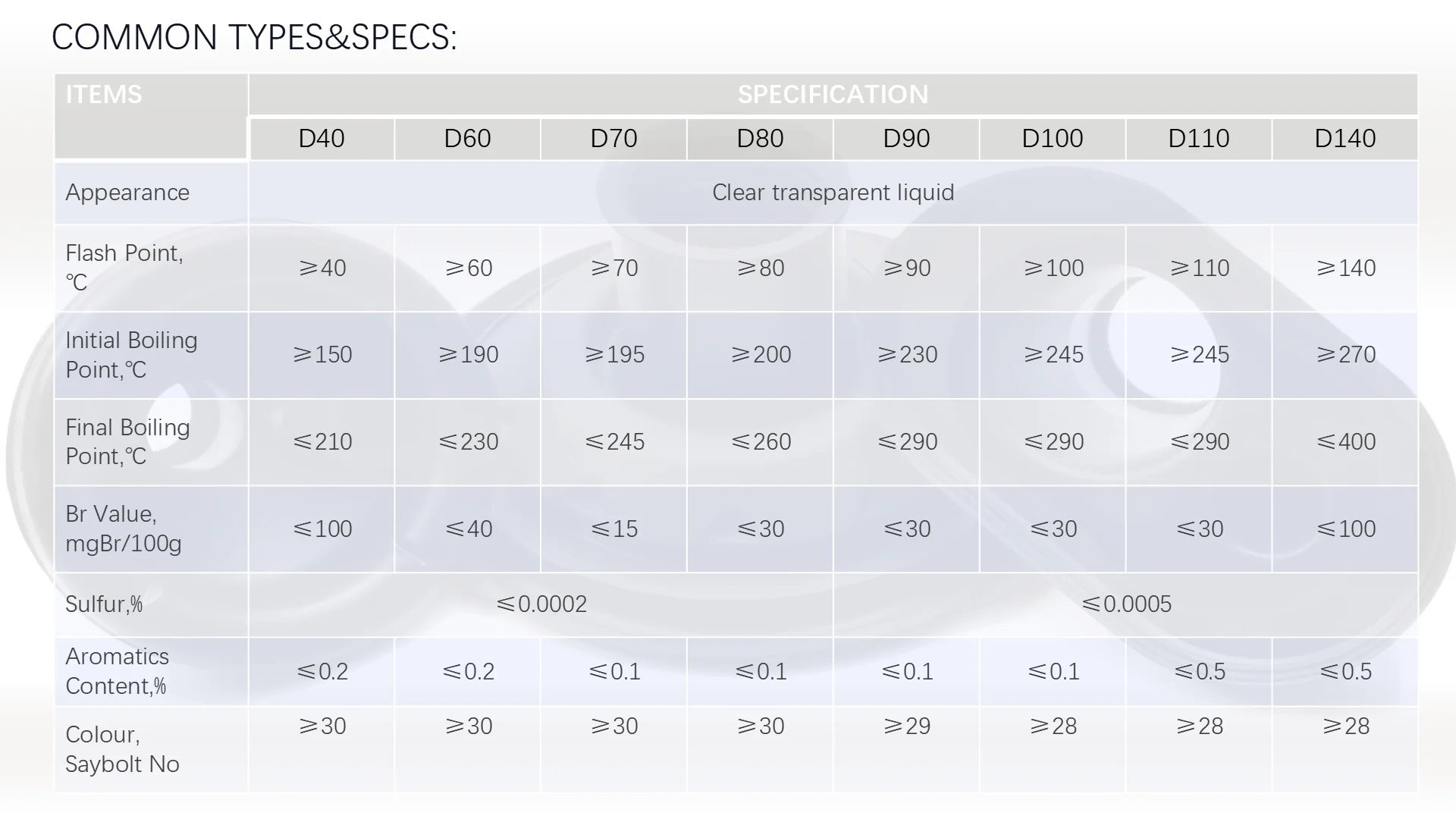The width and height of the screenshot is (1456, 819).
Task: Select the Aromatics Content row label
Action: [x=117, y=671]
